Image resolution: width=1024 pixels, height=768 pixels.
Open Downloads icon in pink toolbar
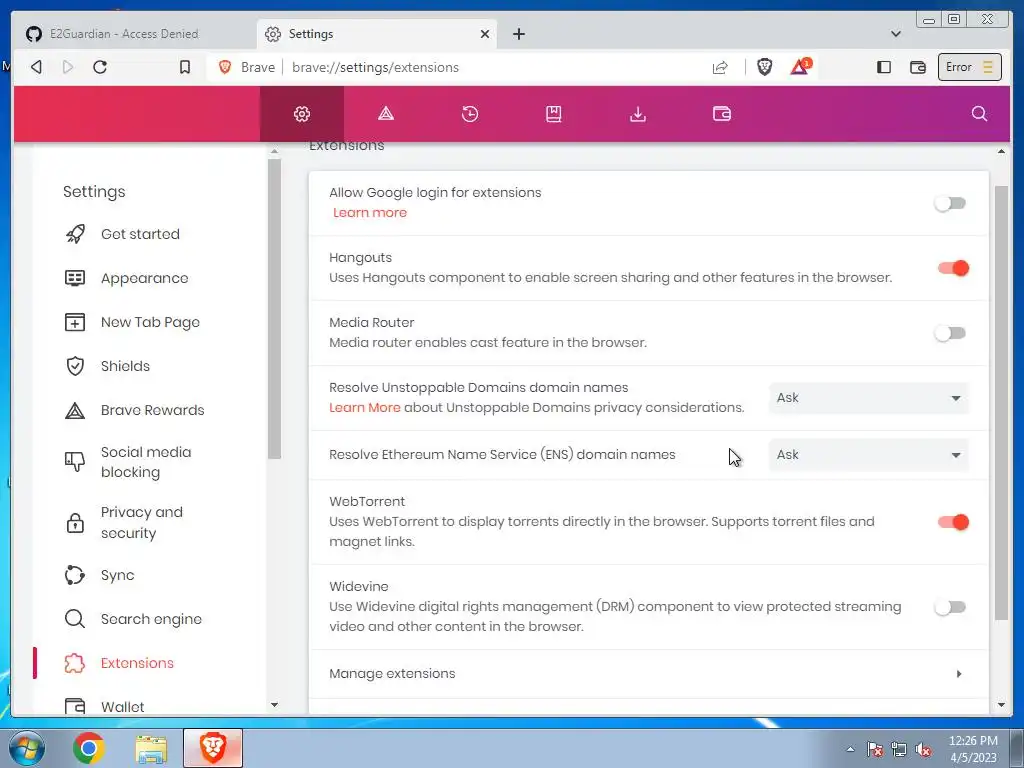tap(637, 114)
